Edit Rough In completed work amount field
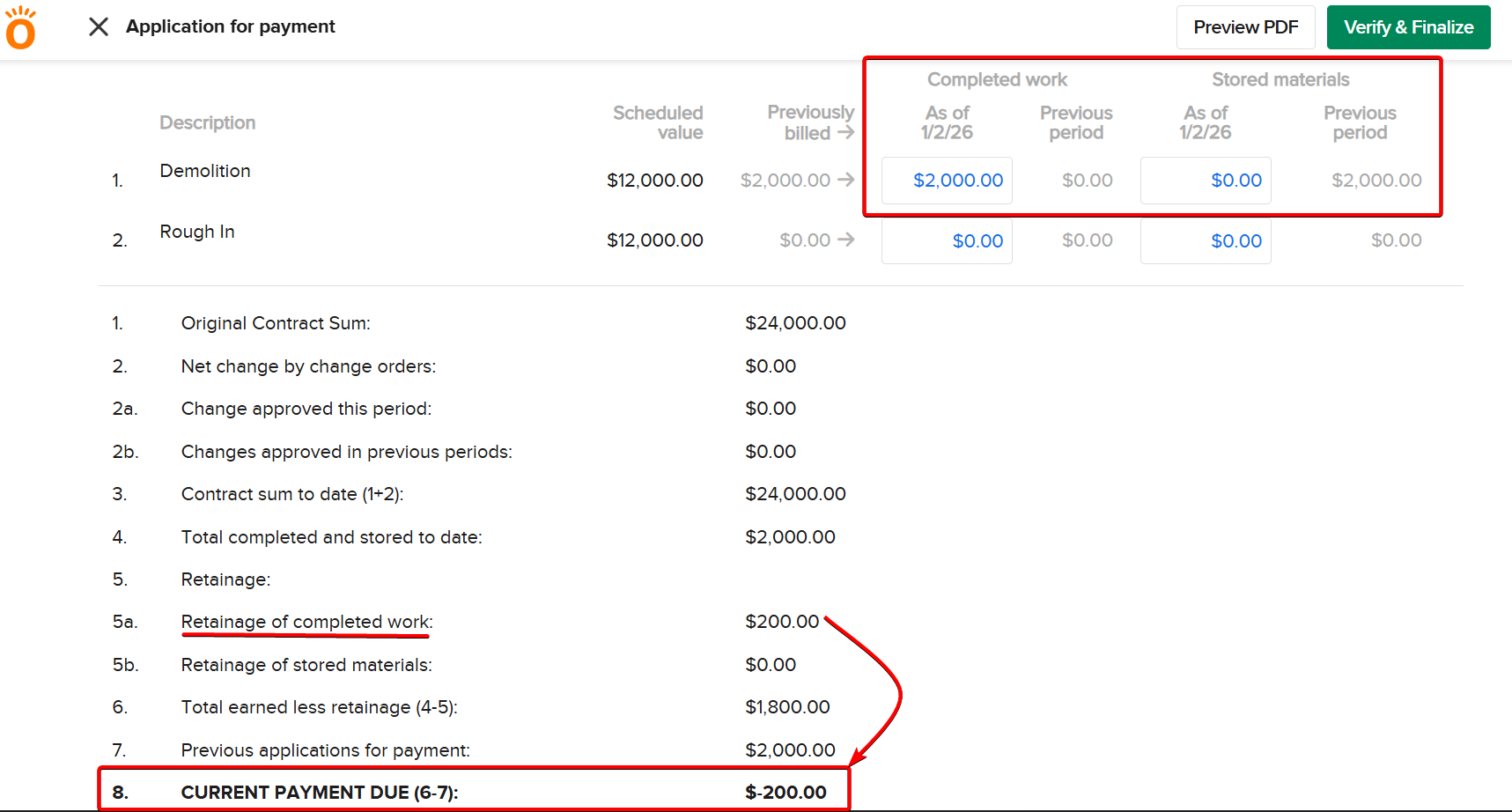 947,241
